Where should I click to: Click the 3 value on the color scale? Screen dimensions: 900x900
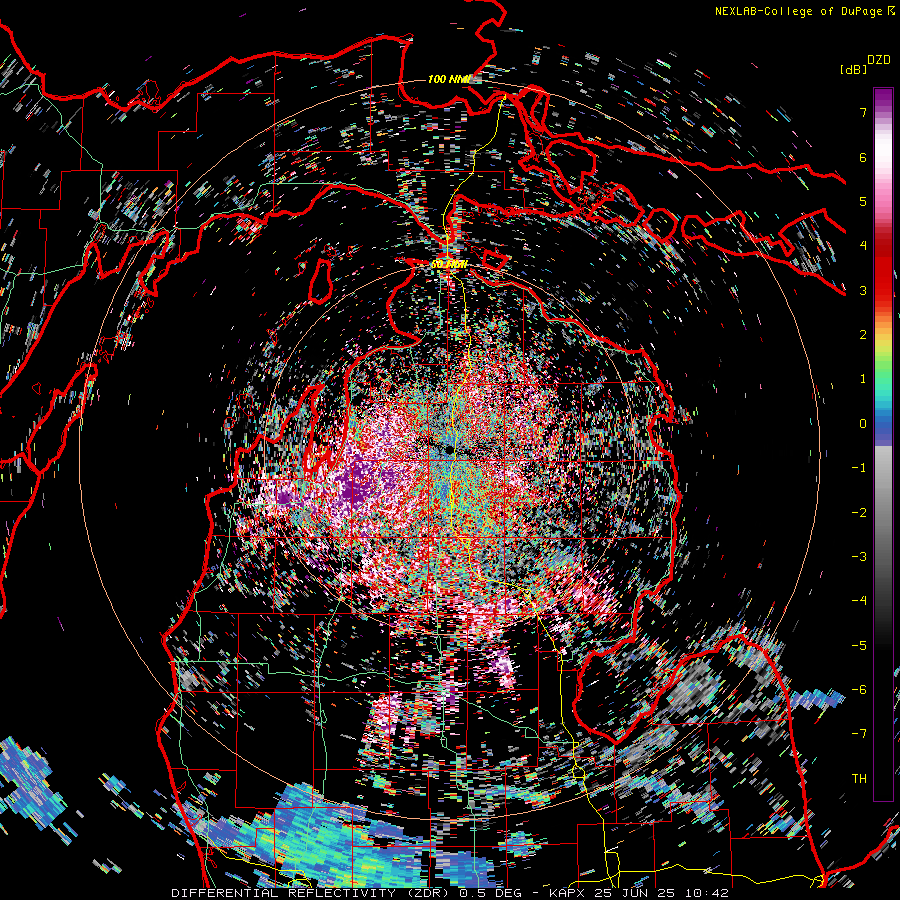tap(863, 290)
